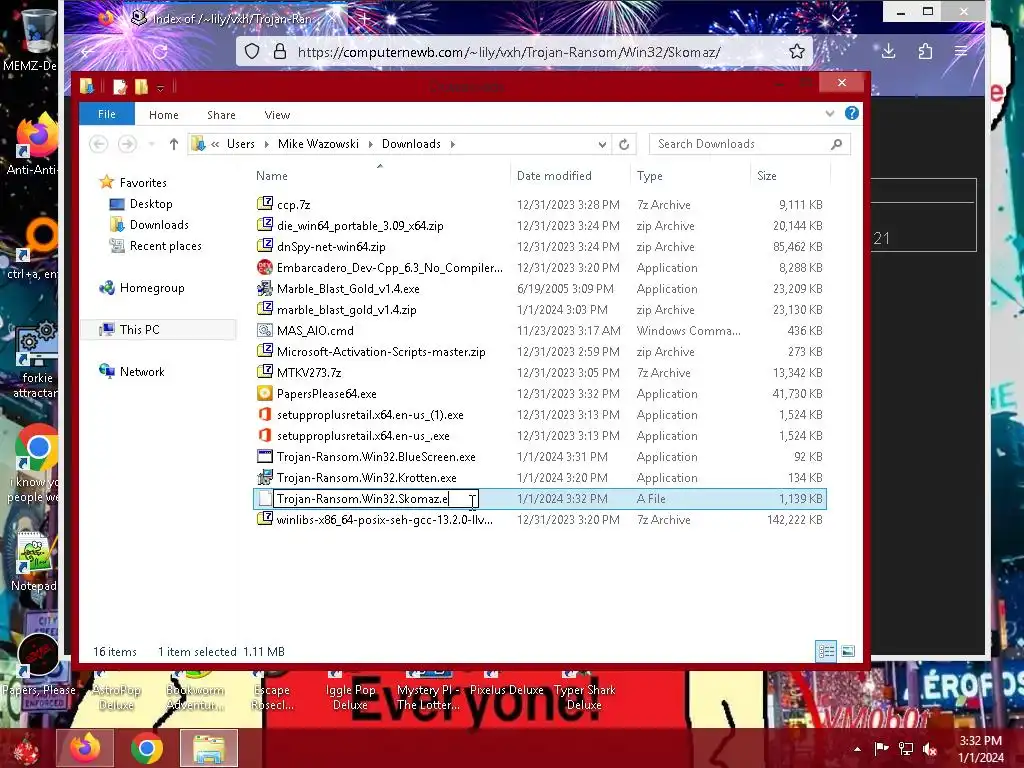Select MAS_AIO.cmd script icon
Viewport: 1024px width, 768px height.
click(264, 330)
